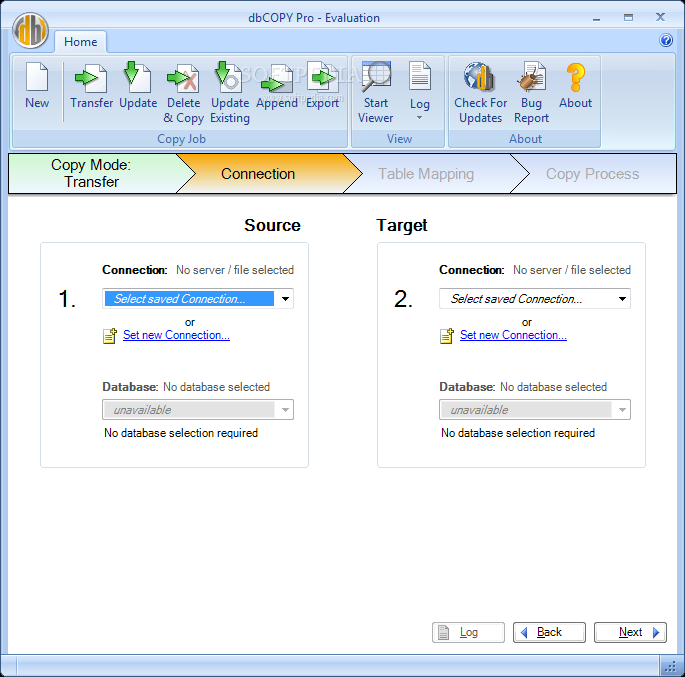Choose the Update copy job icon
The image size is (685, 677).
pos(138,77)
